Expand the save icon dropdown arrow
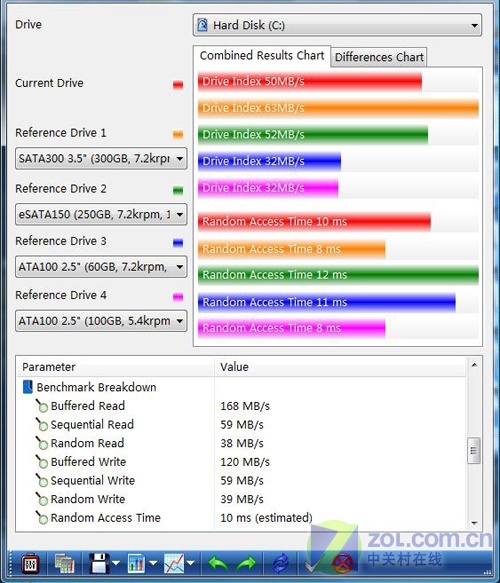 coord(116,564)
